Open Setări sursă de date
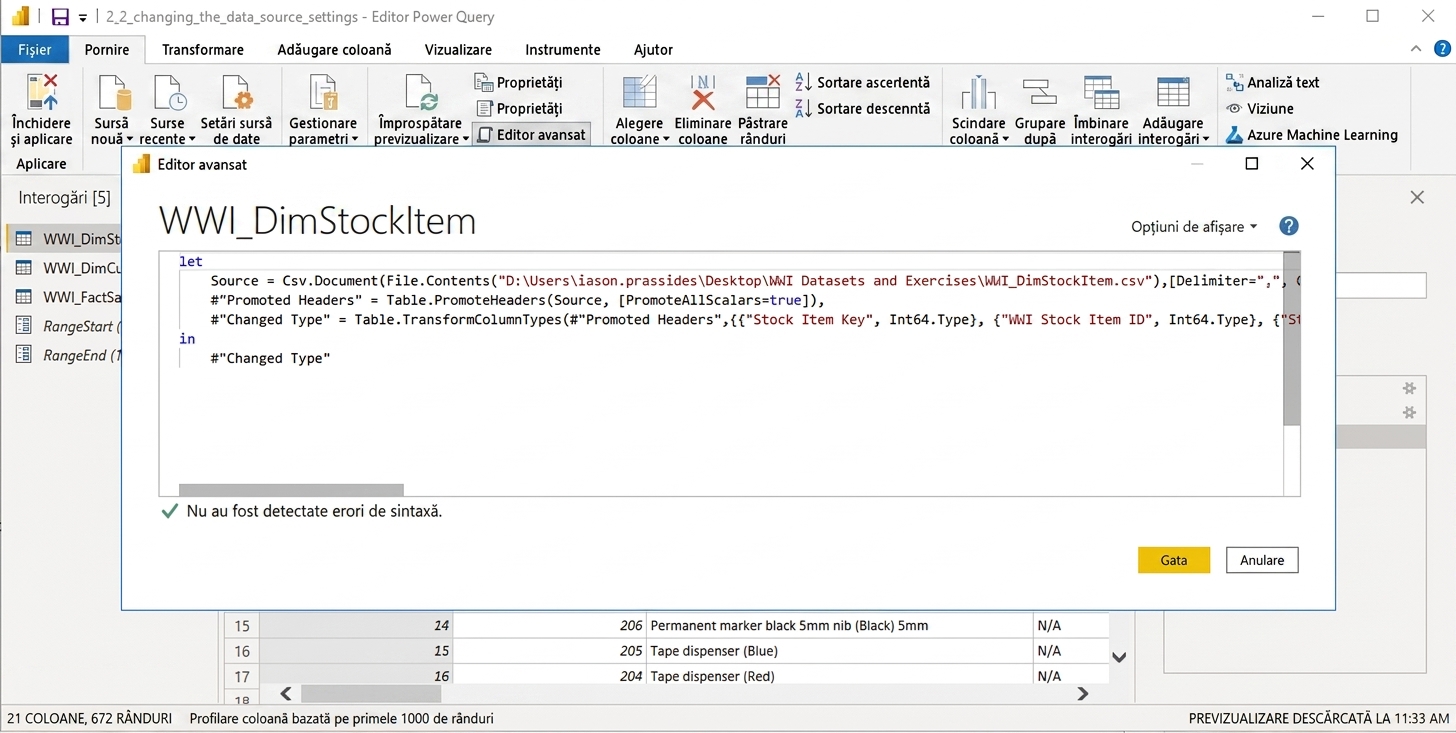This screenshot has height=733, width=1456. [x=236, y=110]
